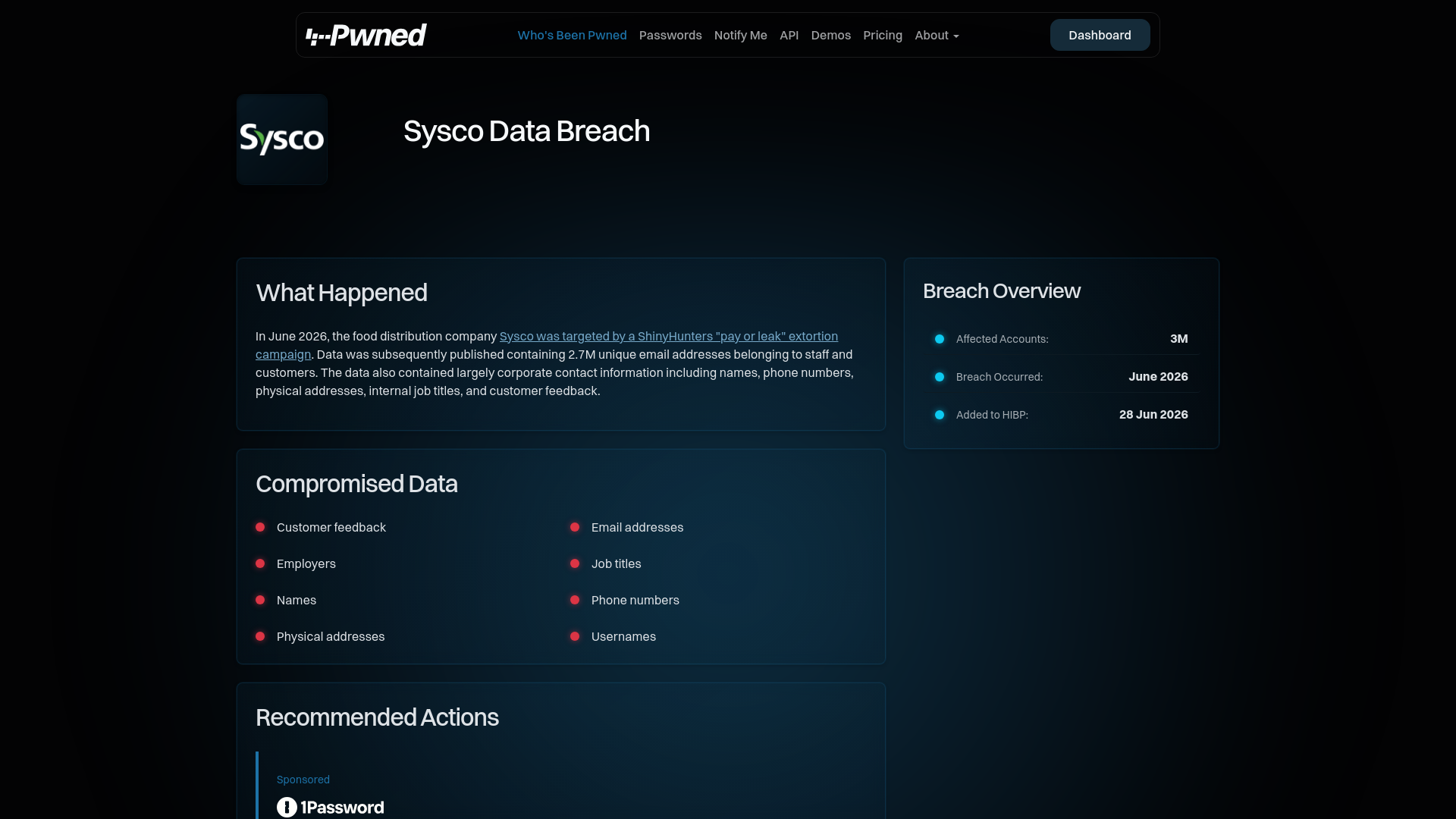Screen dimensions: 1456x819
Task: Click the What Happened heading
Action: [x=341, y=293]
